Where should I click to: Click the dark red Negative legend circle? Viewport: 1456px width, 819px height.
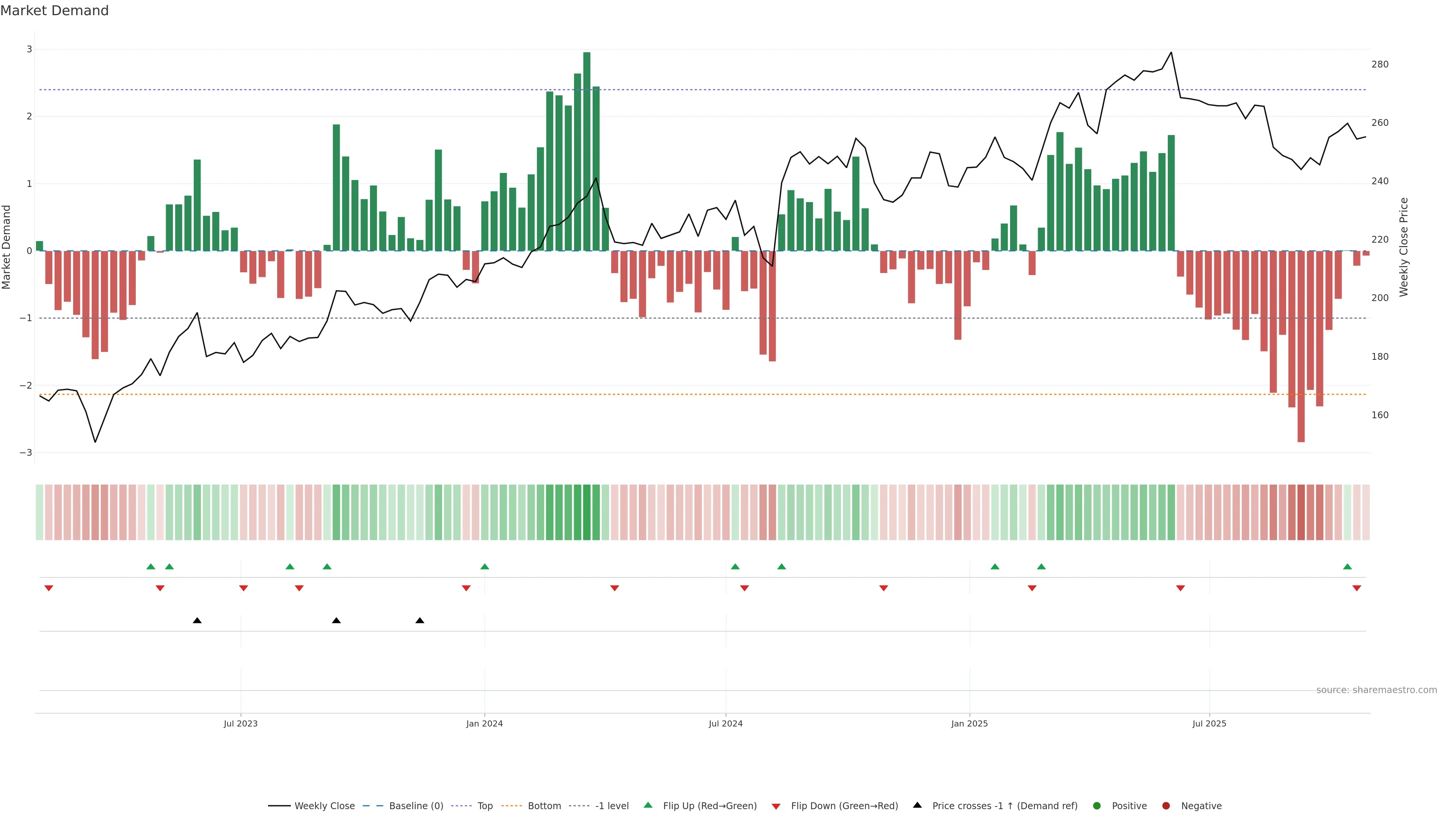coord(1166,805)
